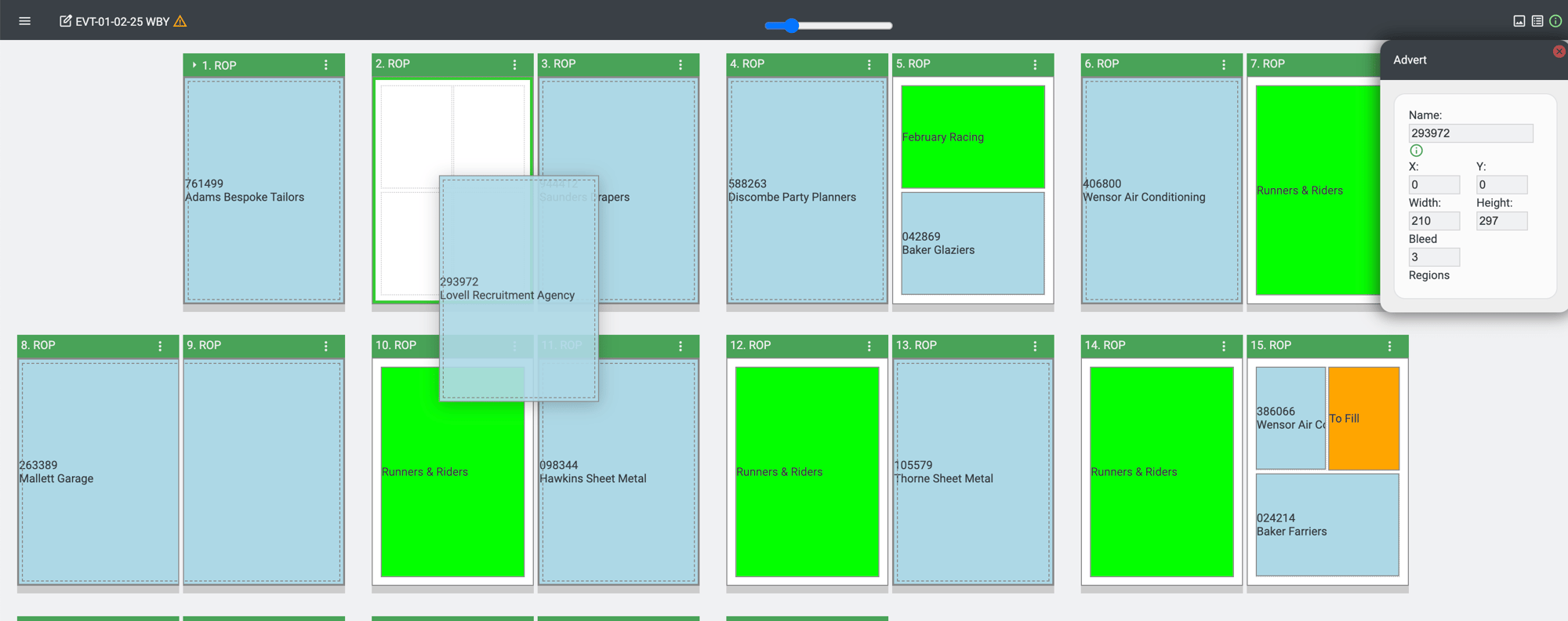This screenshot has width=1568, height=621.
Task: Click the Width field showing 210
Action: coord(1434,221)
